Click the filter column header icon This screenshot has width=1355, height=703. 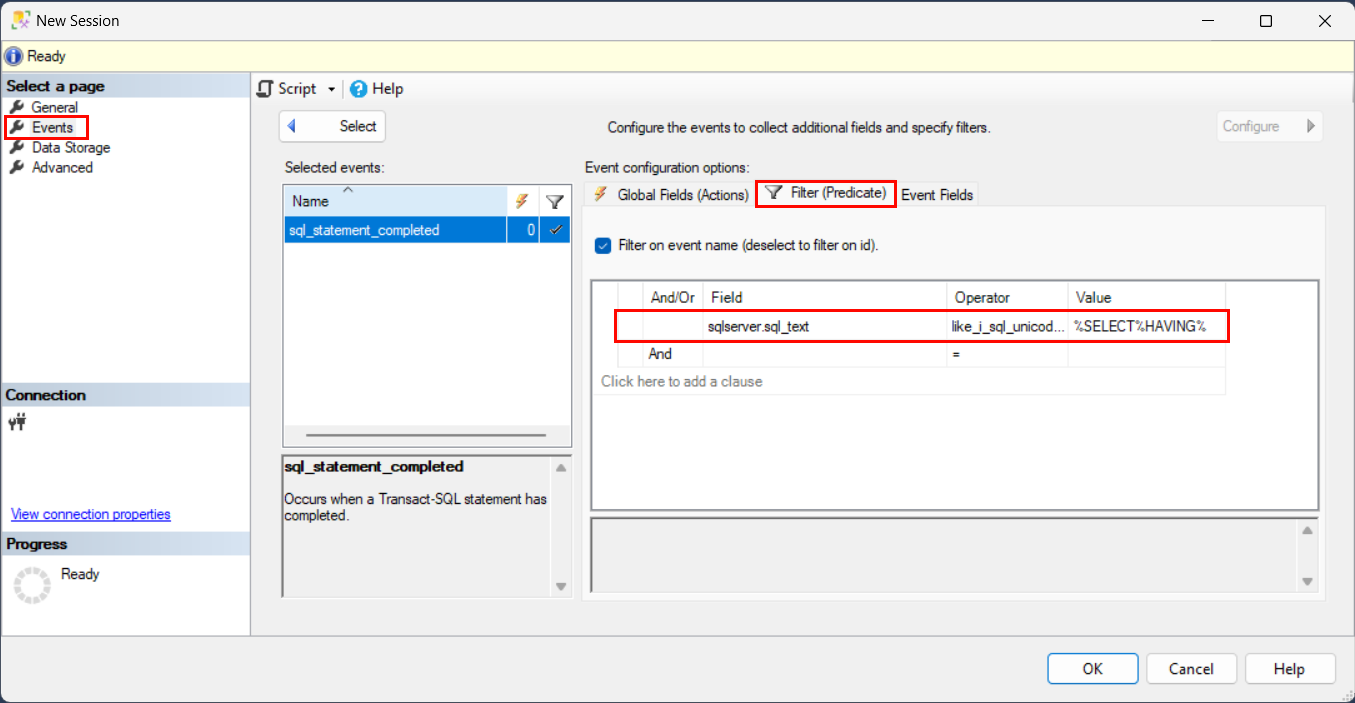tap(555, 201)
